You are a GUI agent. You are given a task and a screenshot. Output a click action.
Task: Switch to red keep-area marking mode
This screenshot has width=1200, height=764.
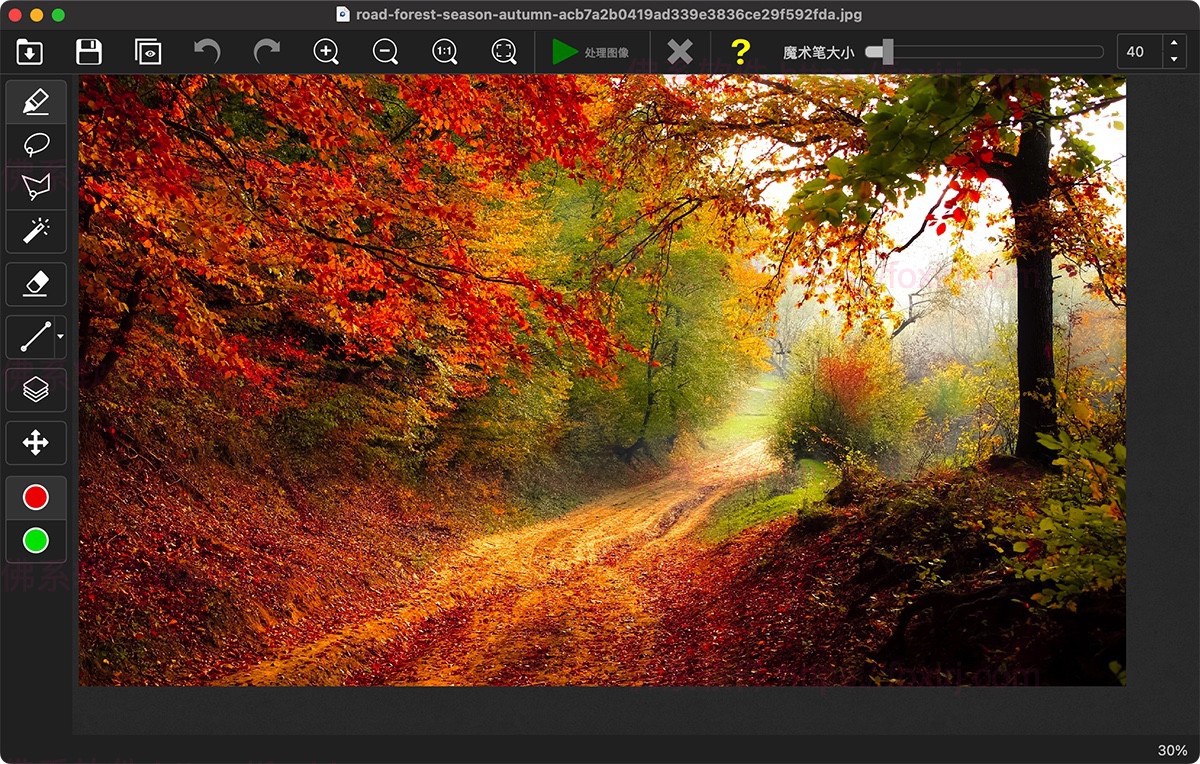[36, 496]
